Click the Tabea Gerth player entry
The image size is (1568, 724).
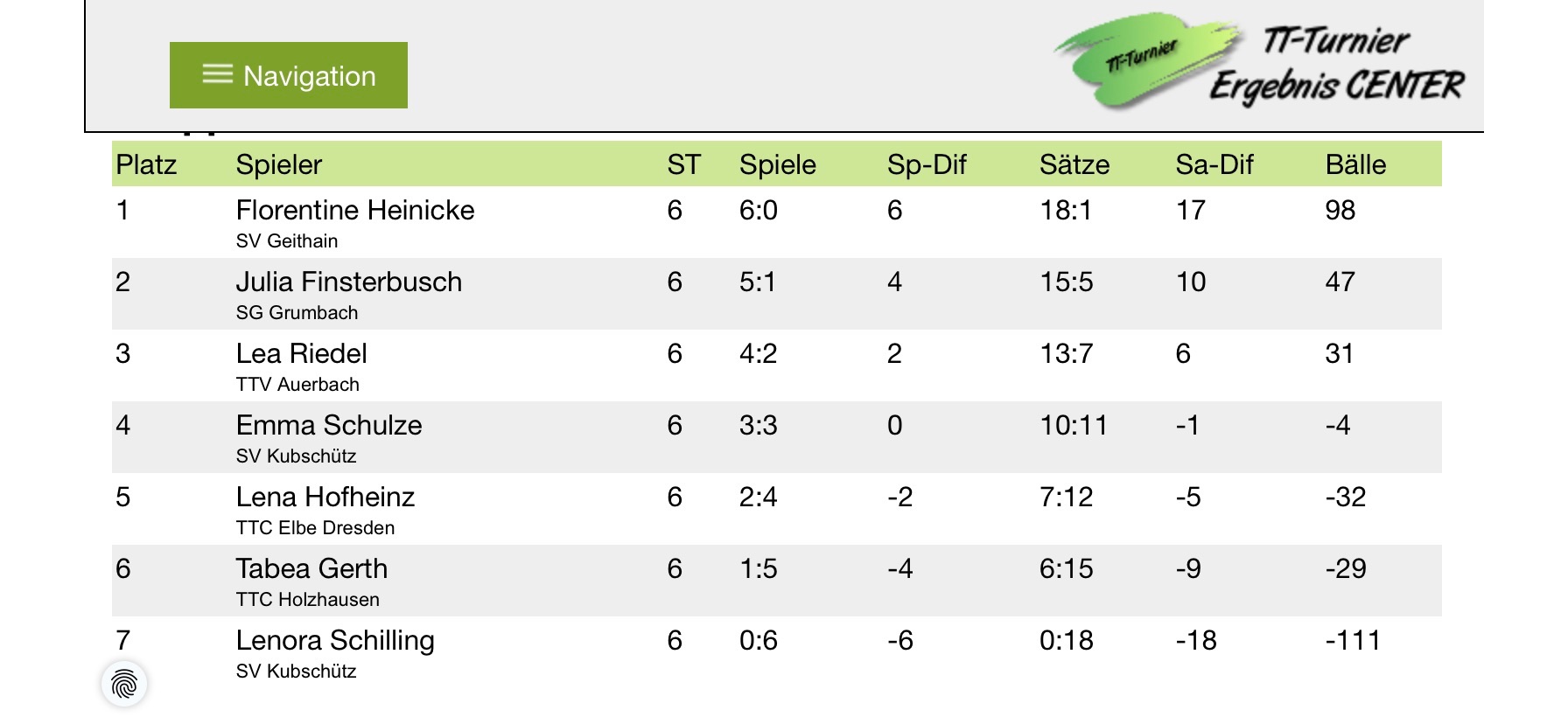[311, 568]
